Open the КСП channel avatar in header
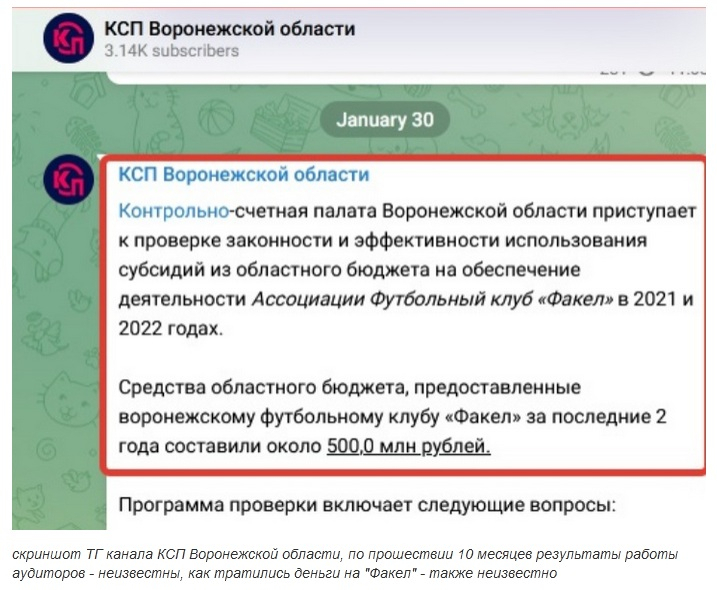 point(69,38)
